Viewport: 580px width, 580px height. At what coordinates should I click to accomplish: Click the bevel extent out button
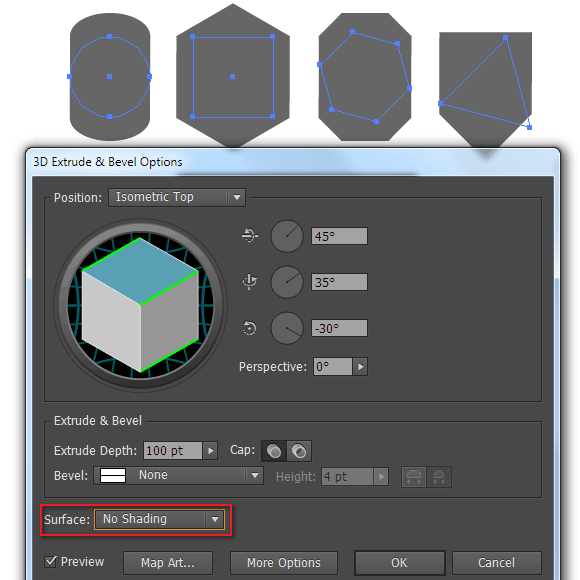click(x=414, y=477)
